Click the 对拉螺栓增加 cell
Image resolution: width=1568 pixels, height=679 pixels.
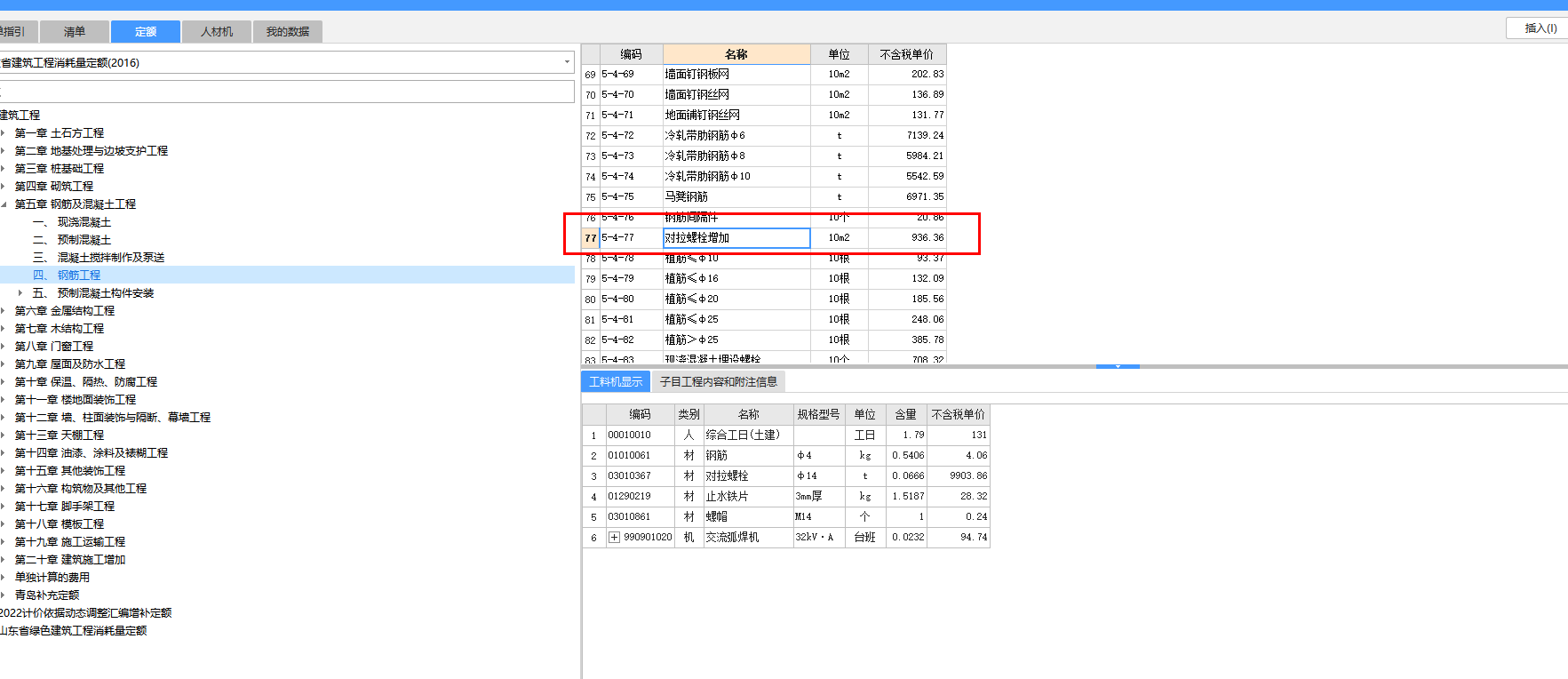pos(736,238)
